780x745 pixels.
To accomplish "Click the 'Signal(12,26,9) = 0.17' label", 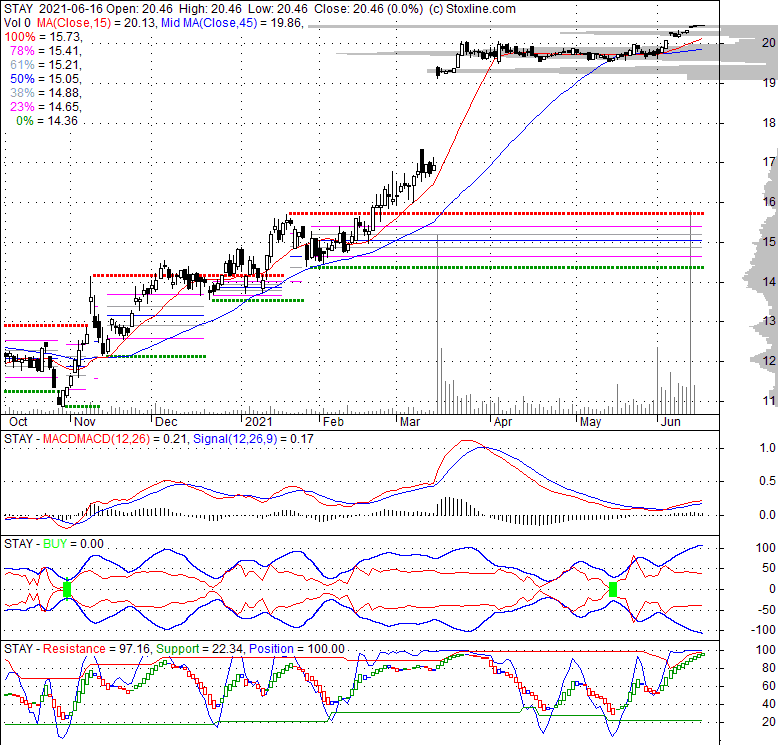I will coord(253,439).
